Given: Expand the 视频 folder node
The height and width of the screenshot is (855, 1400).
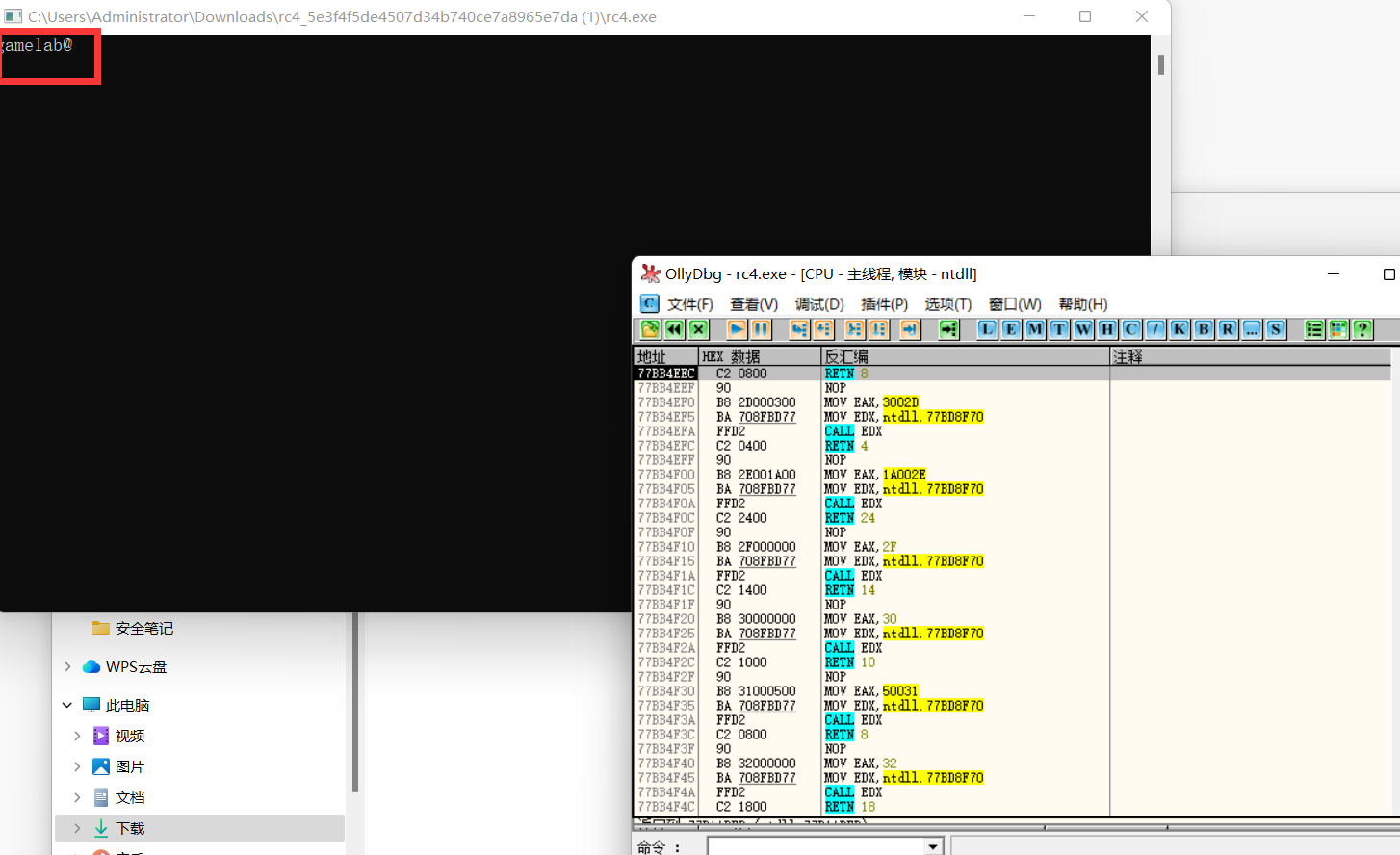Looking at the screenshot, I should coord(77,736).
